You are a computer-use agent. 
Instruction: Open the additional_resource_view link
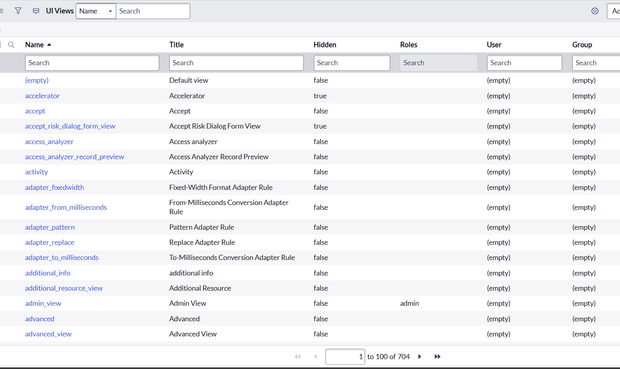point(64,288)
